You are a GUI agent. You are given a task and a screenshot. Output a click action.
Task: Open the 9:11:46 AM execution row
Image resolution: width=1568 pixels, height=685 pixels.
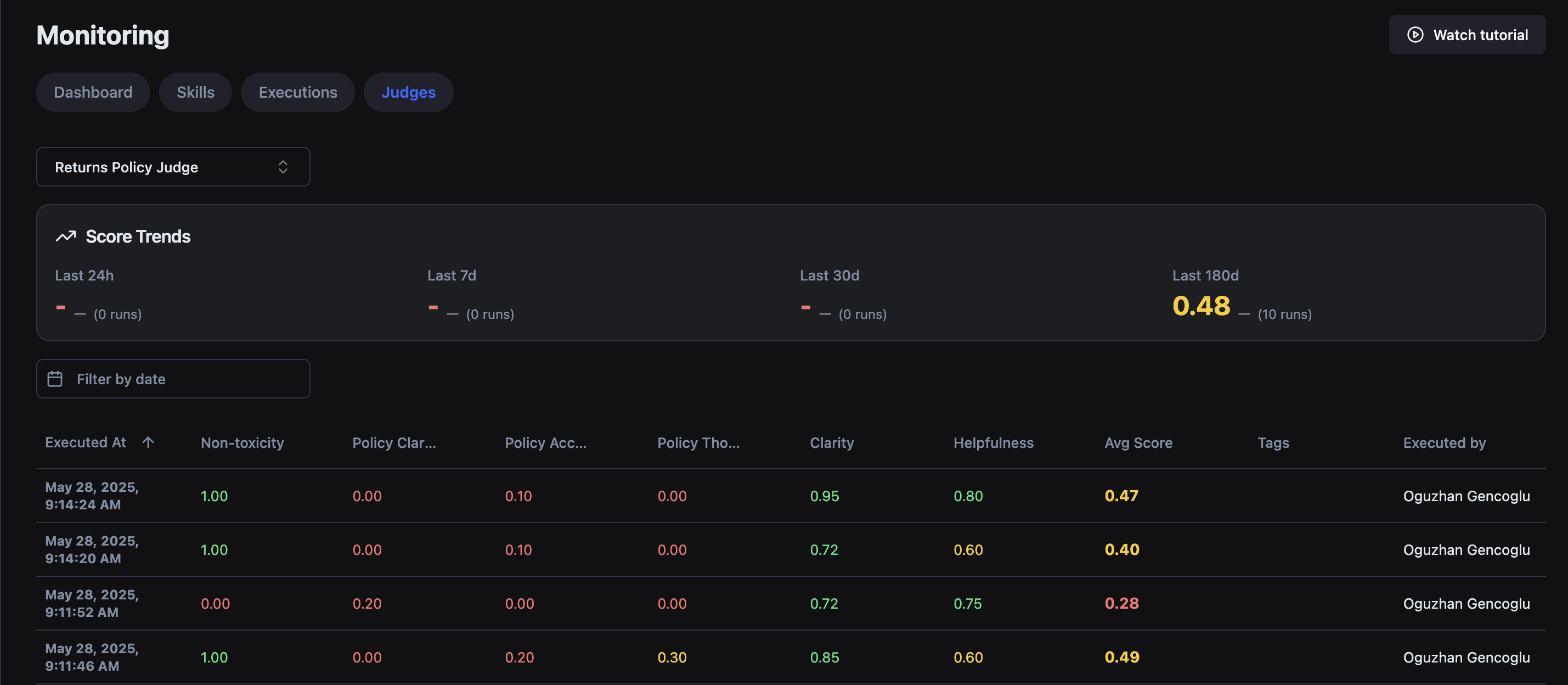pyautogui.click(x=91, y=657)
